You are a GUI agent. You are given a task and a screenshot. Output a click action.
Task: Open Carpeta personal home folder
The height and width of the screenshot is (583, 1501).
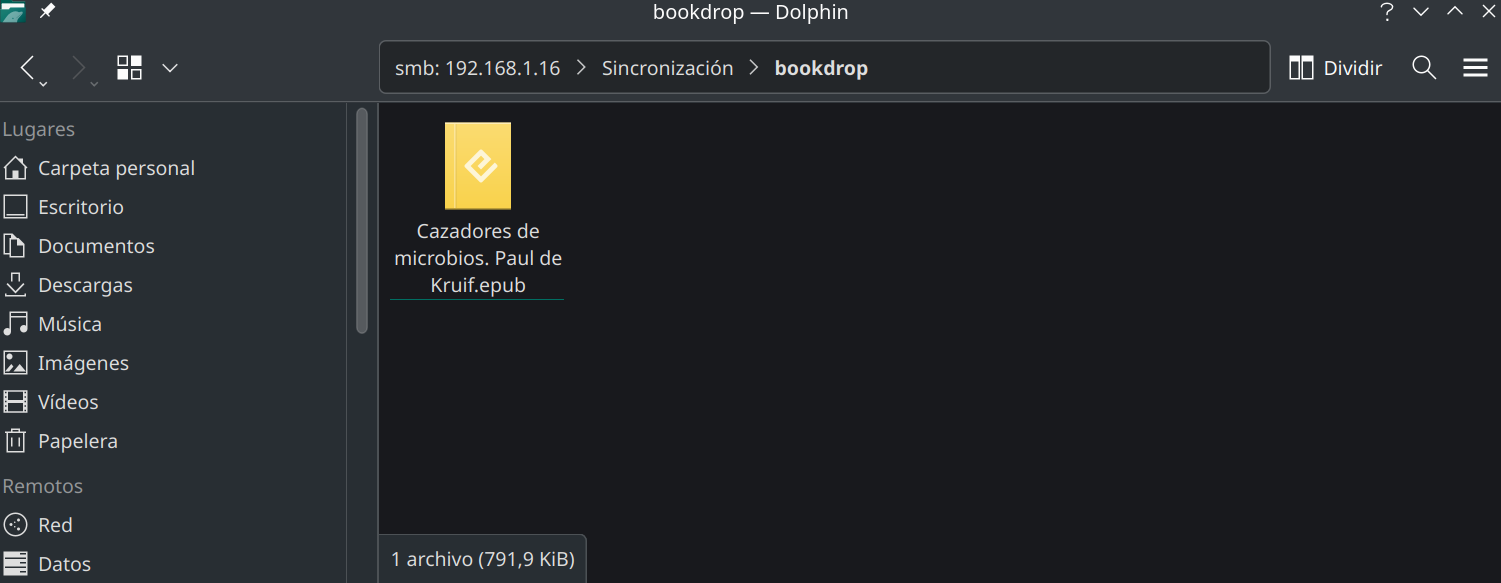pos(116,168)
